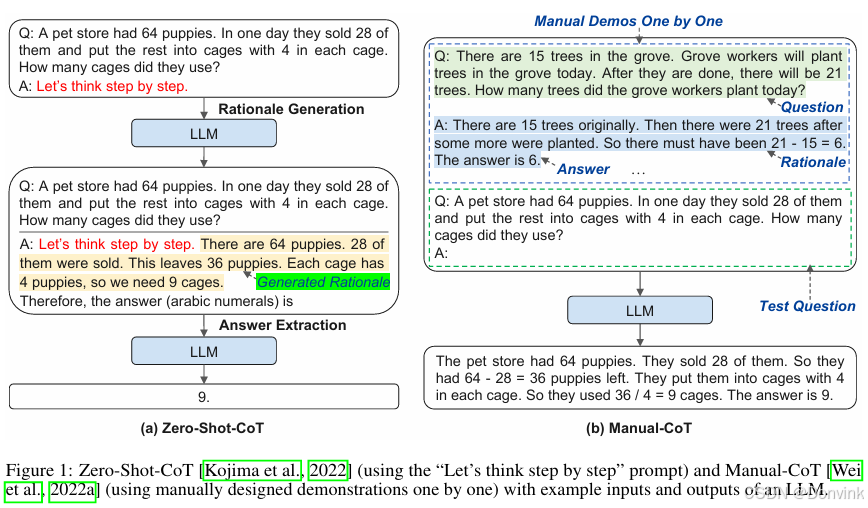Click the blue 'Question' annotation
Screen dimensions: 868x508
812,107
